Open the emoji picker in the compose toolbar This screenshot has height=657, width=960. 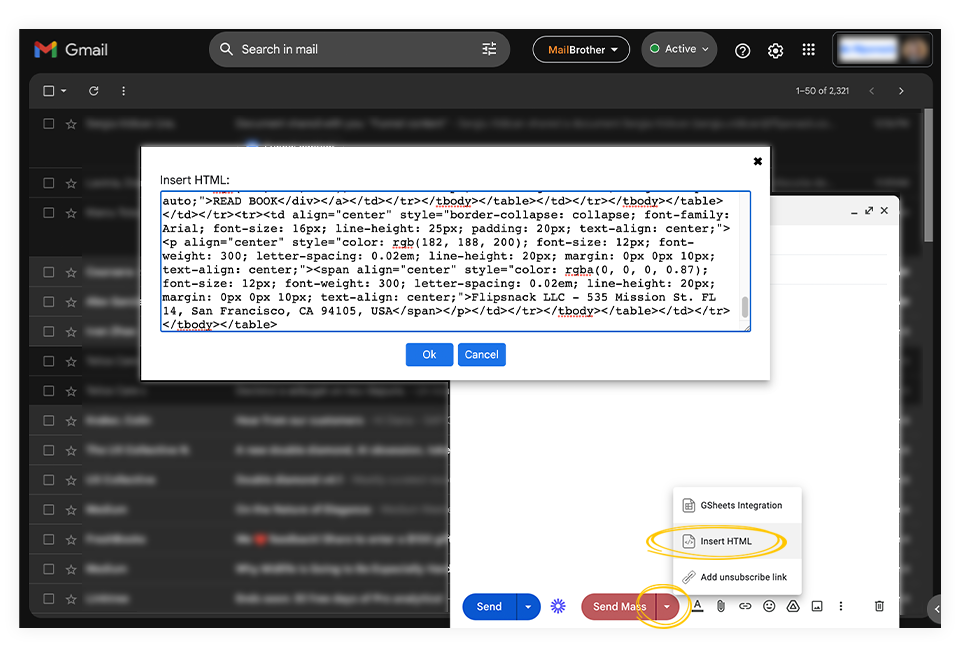(x=769, y=607)
